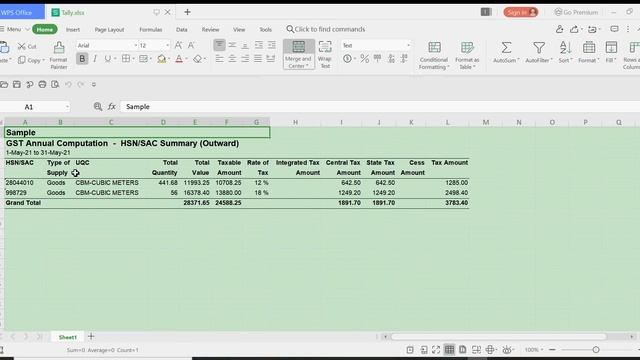Viewport: 640px width, 360px height.
Task: Expand underline style dropdown arrow
Action: pos(115,59)
